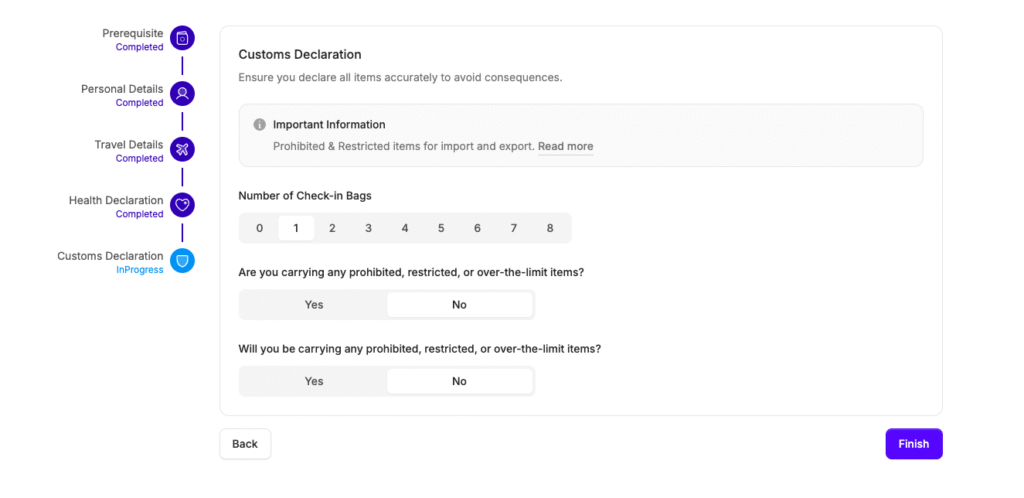Open the Health Declaration step label
1024x498 pixels.
pyautogui.click(x=116, y=201)
